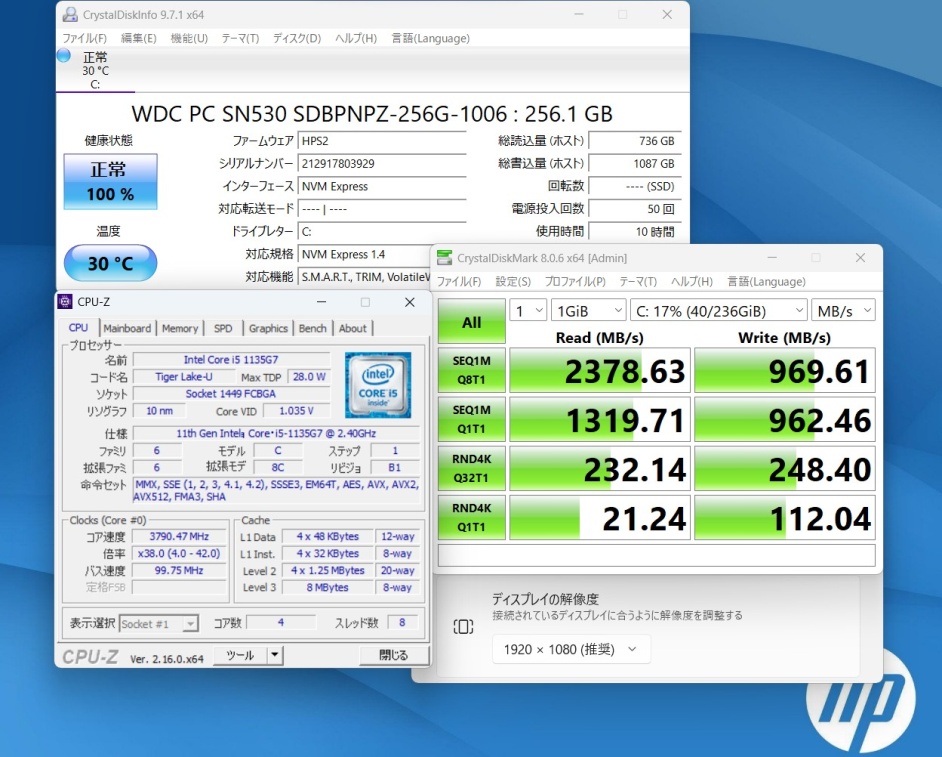Open CrystalDiskMark ヘルプ(H) menu

(x=692, y=282)
